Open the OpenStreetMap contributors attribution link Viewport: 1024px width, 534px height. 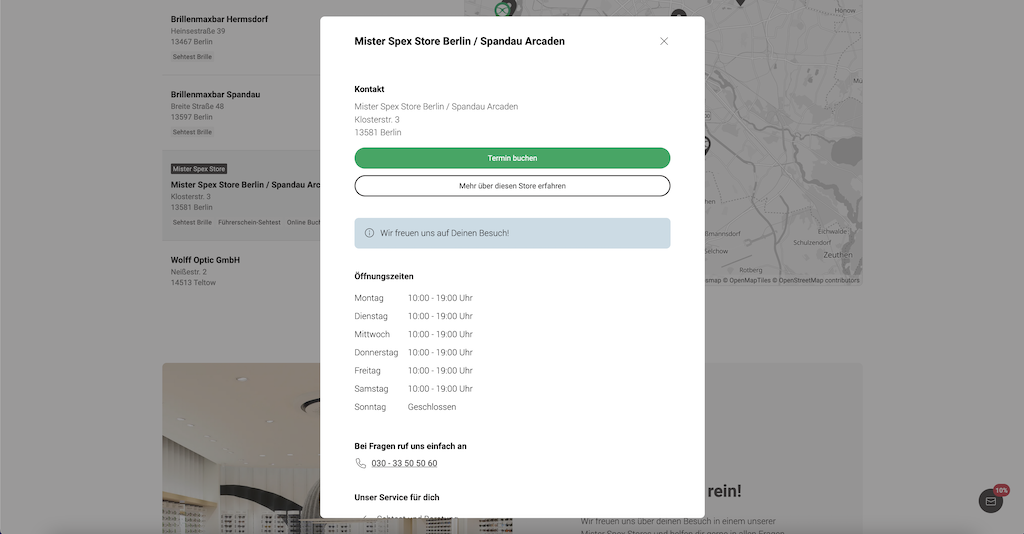pyautogui.click(x=819, y=281)
